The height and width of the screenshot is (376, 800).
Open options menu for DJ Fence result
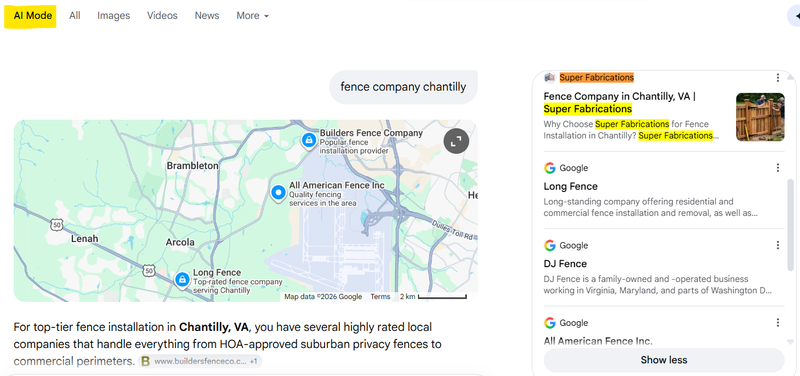click(778, 245)
